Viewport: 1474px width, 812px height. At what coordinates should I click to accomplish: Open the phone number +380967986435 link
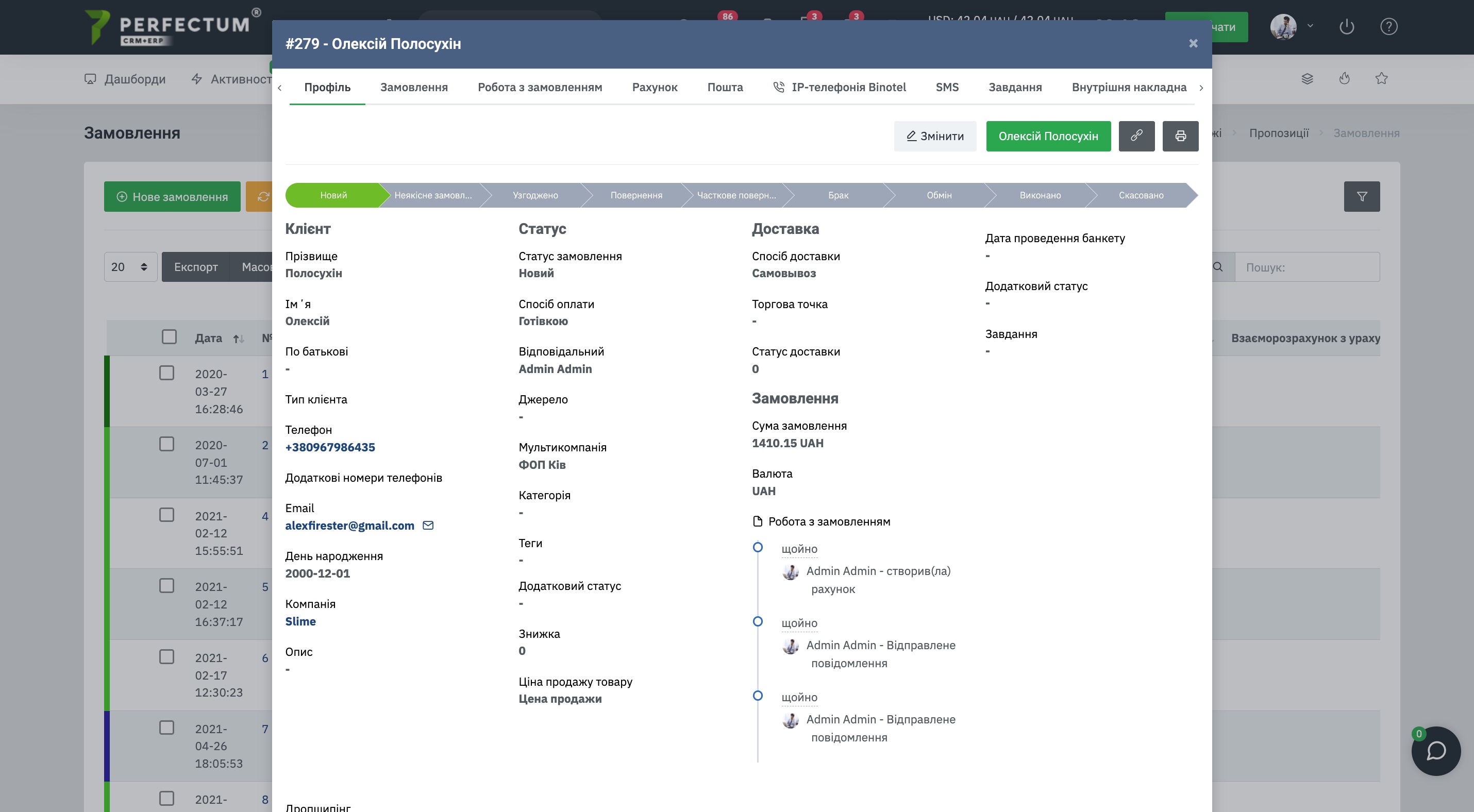(330, 447)
